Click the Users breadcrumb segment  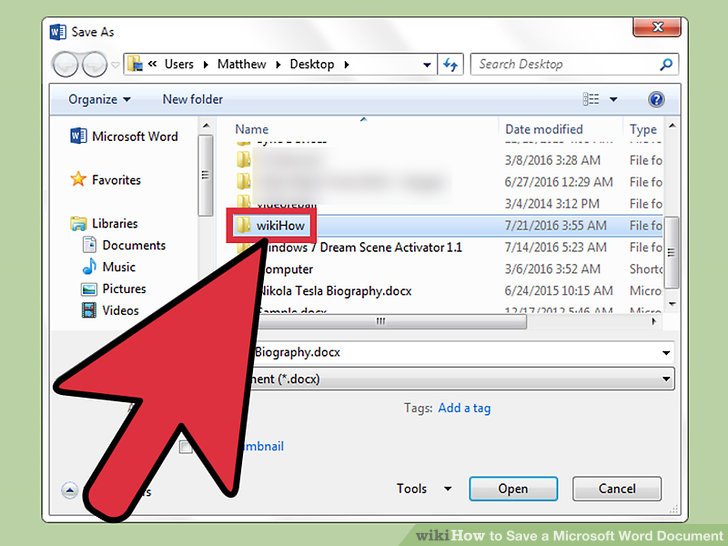coord(179,64)
